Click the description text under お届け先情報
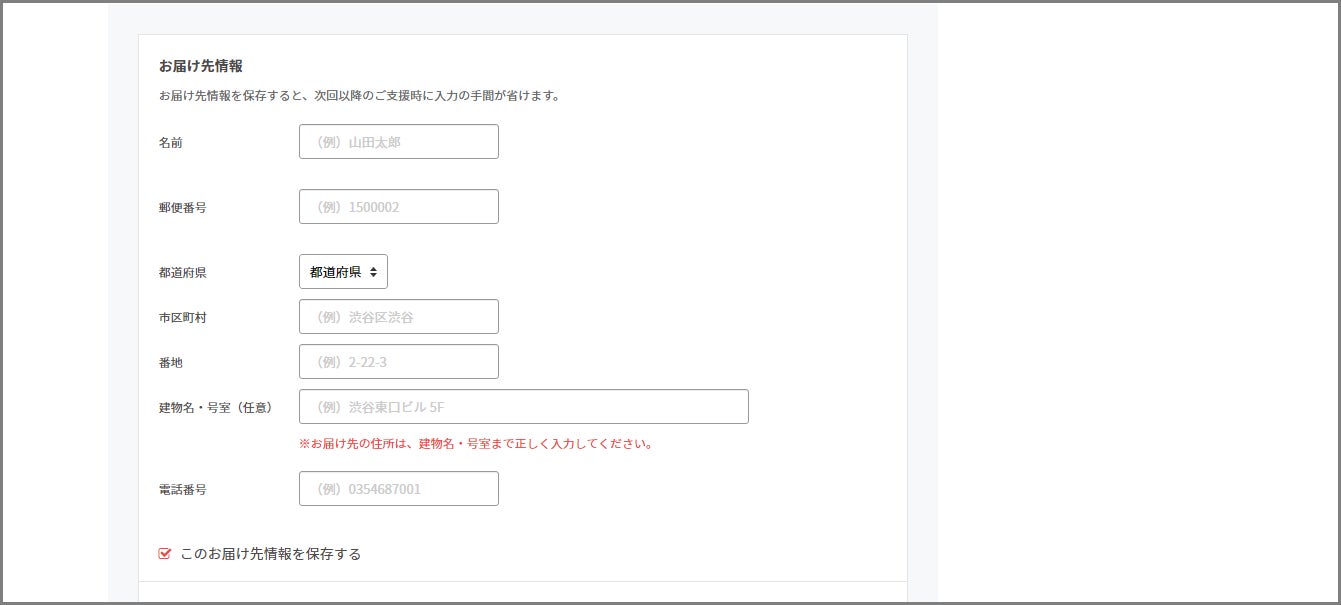Image resolution: width=1341 pixels, height=605 pixels. [x=359, y=96]
